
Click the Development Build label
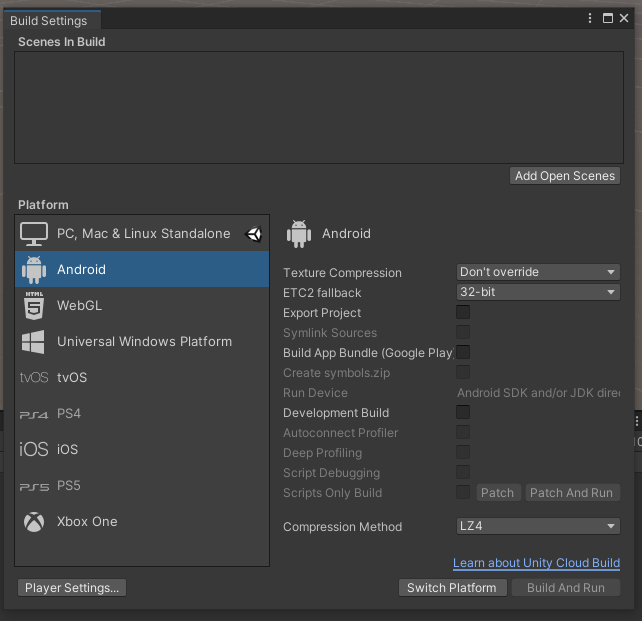[x=336, y=413]
